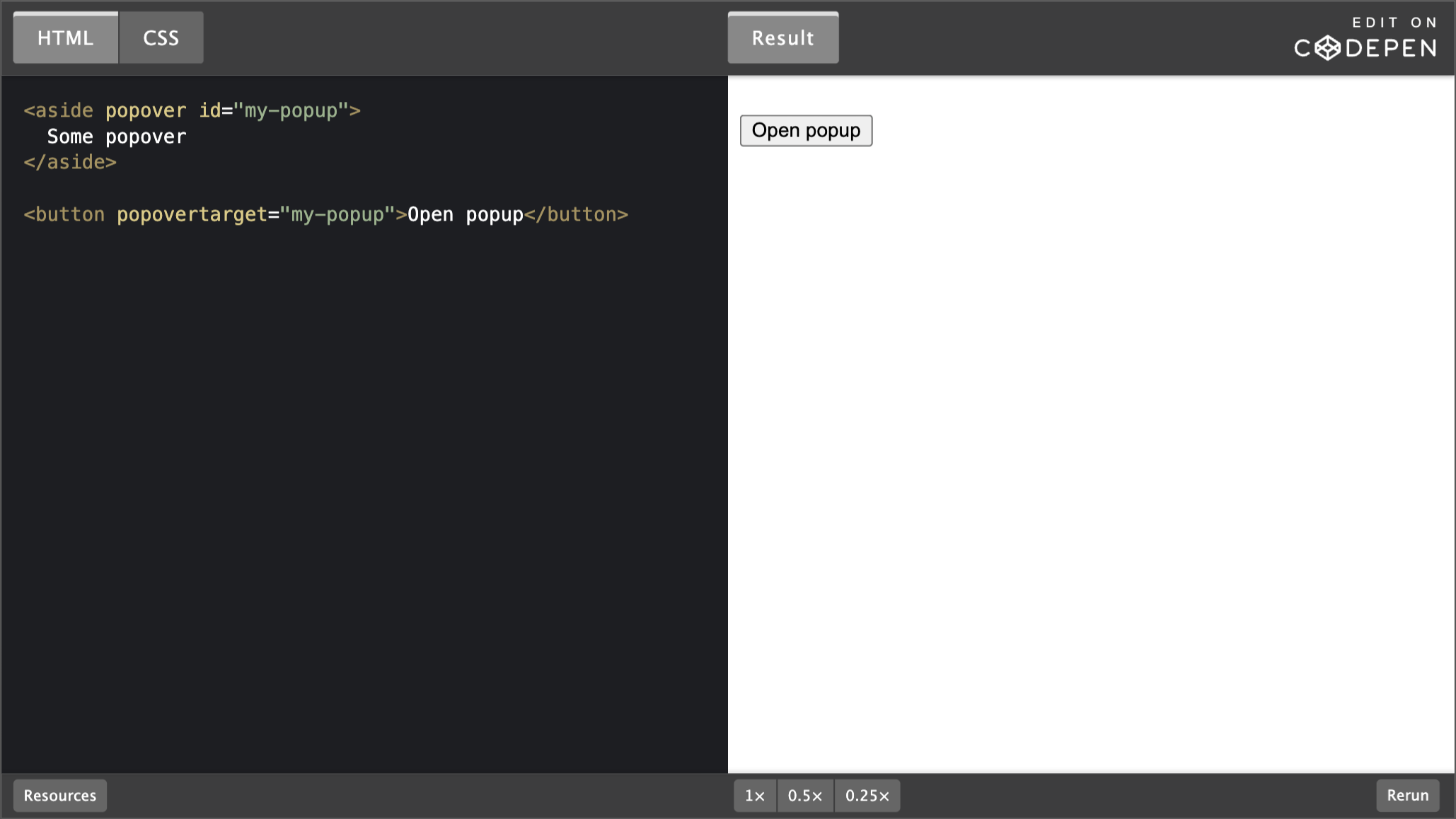Click the closing button tag in code
The image size is (1456, 819).
pos(576,215)
